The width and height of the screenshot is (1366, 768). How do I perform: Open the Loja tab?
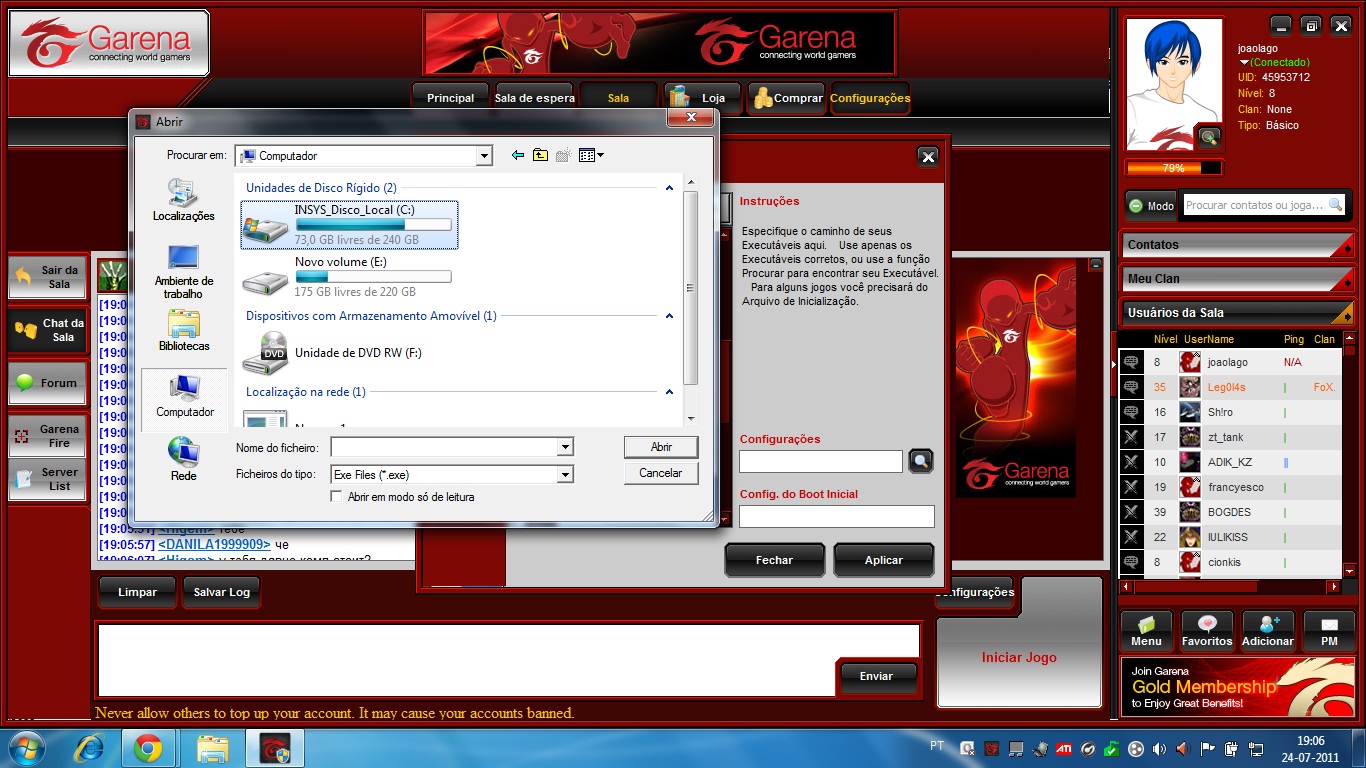point(702,98)
